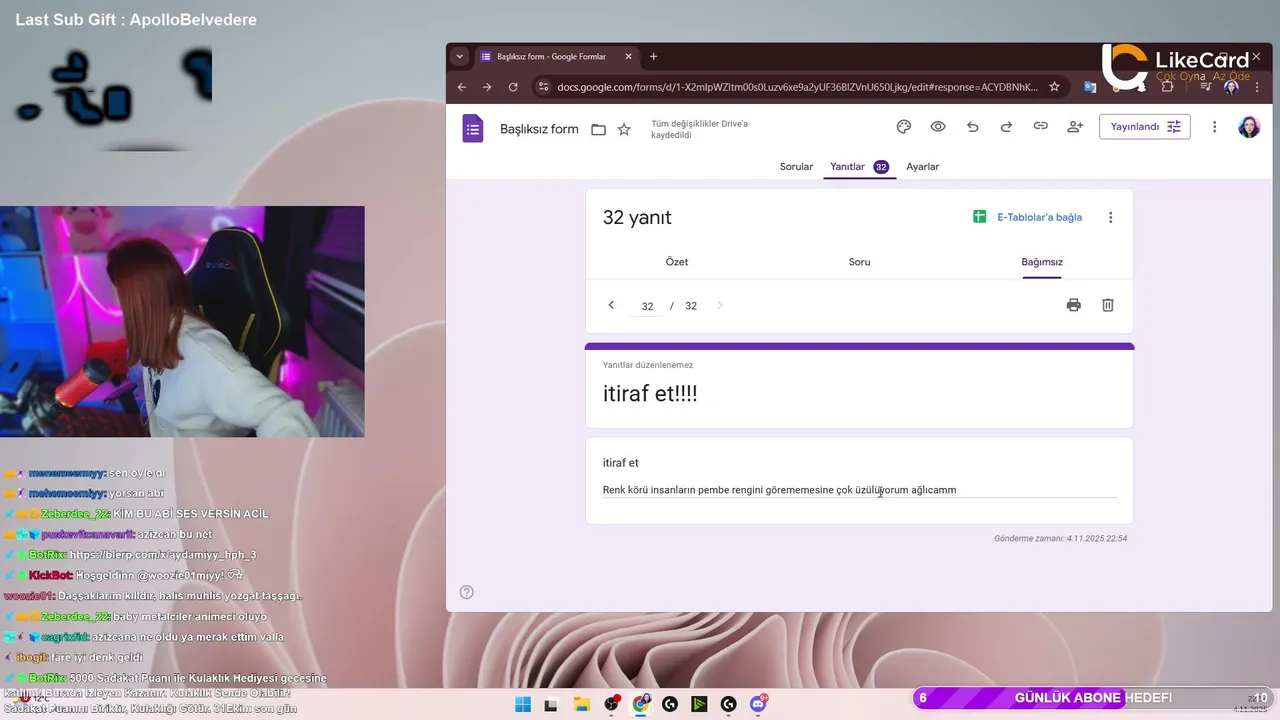Viewport: 1280px width, 720px height.
Task: Click the Google Translate extension icon
Action: pos(1090,87)
